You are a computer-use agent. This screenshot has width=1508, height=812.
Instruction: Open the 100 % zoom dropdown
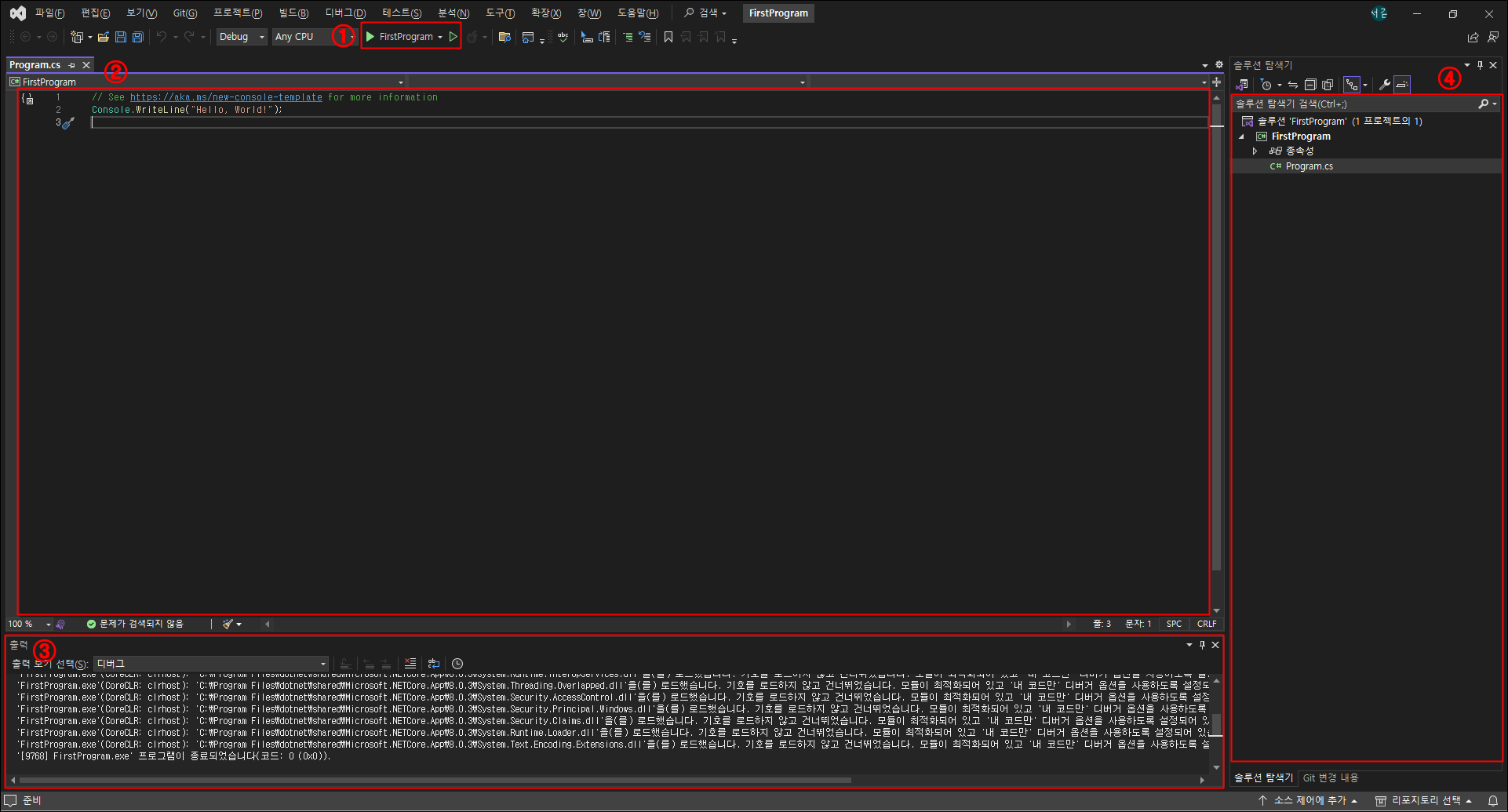click(30, 624)
